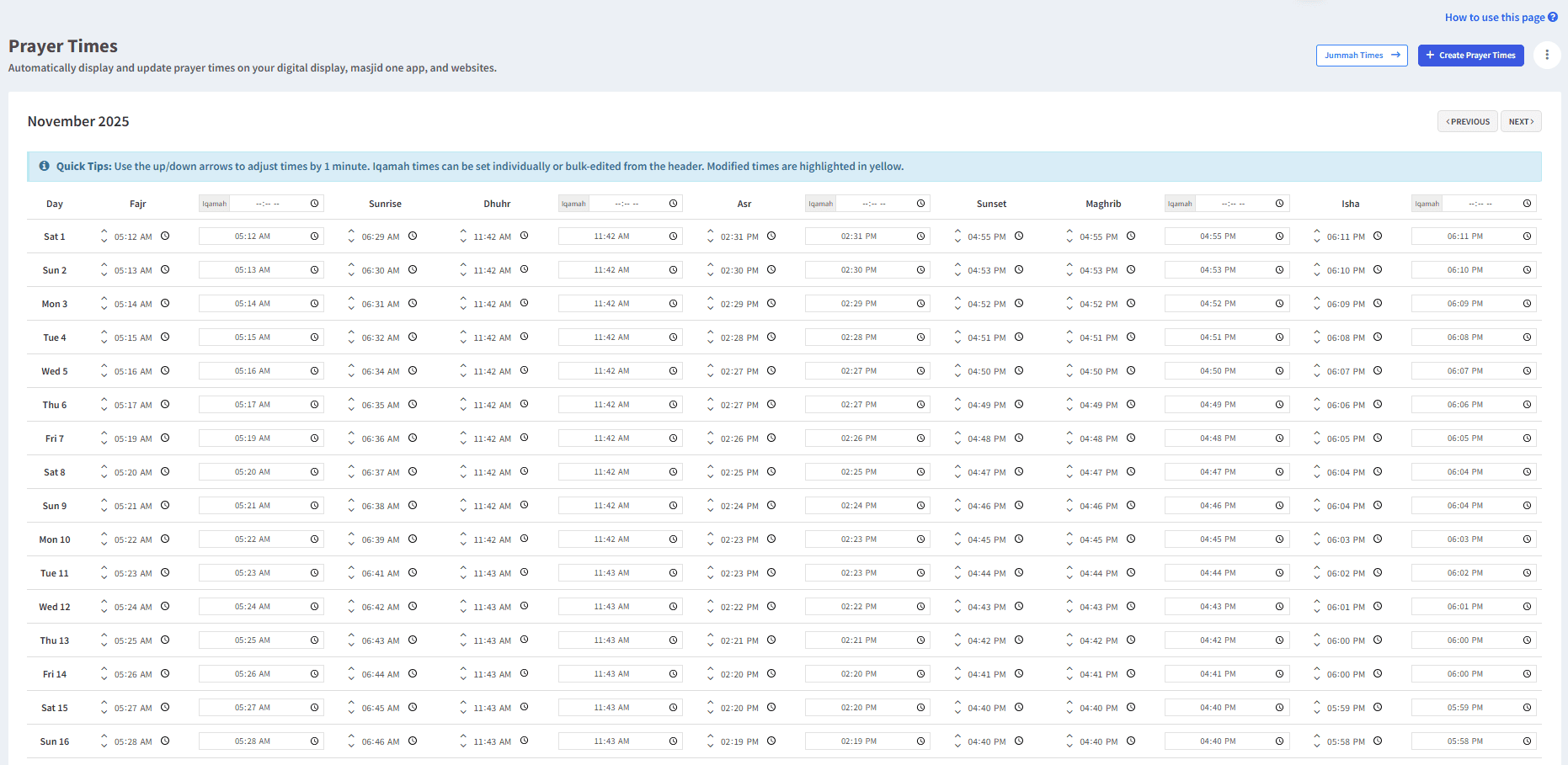
Task: Open clock picker beside Tue 4 Asr adhan time
Action: [x=771, y=337]
